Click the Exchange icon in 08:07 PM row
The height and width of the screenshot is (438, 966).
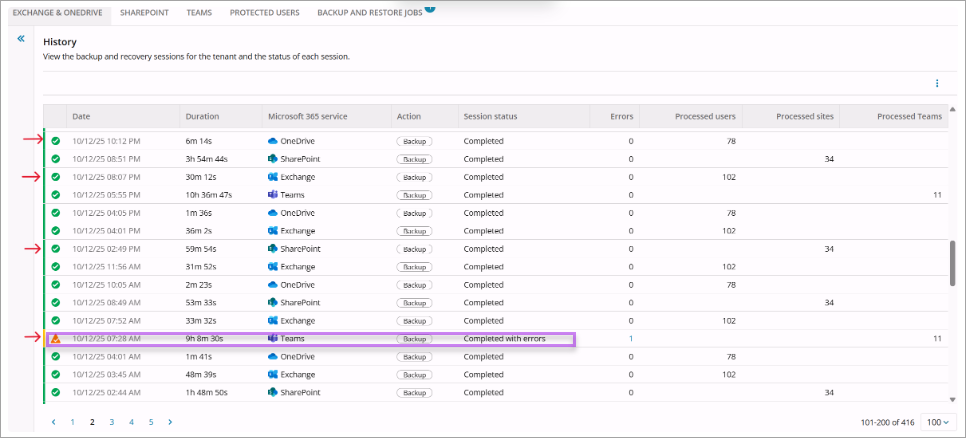[272, 177]
